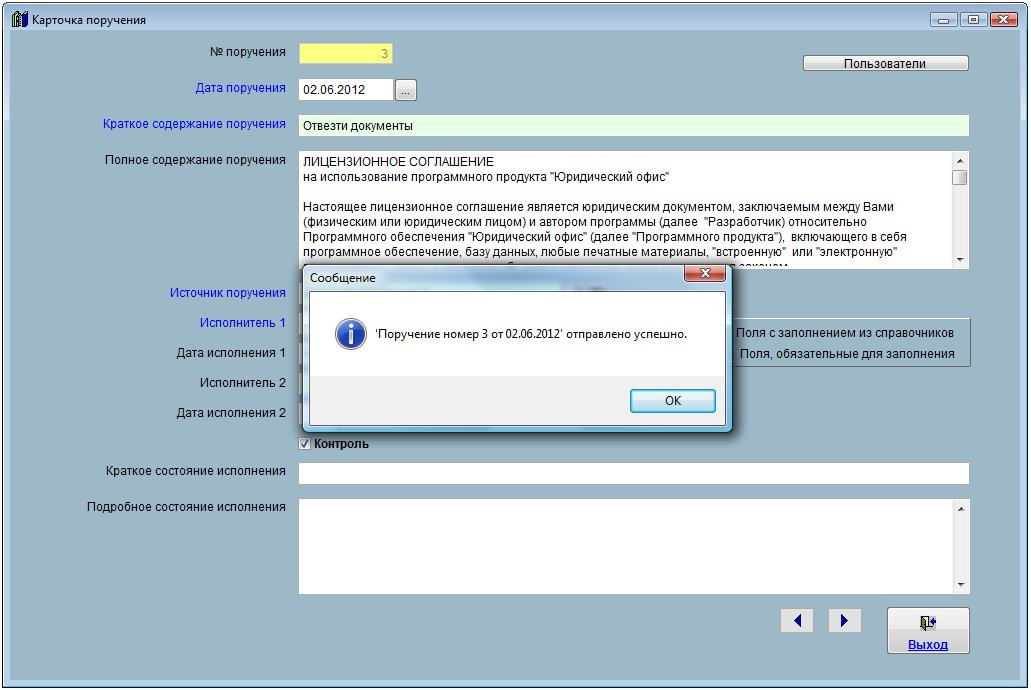Go to next record with right arrow

pyautogui.click(x=844, y=620)
